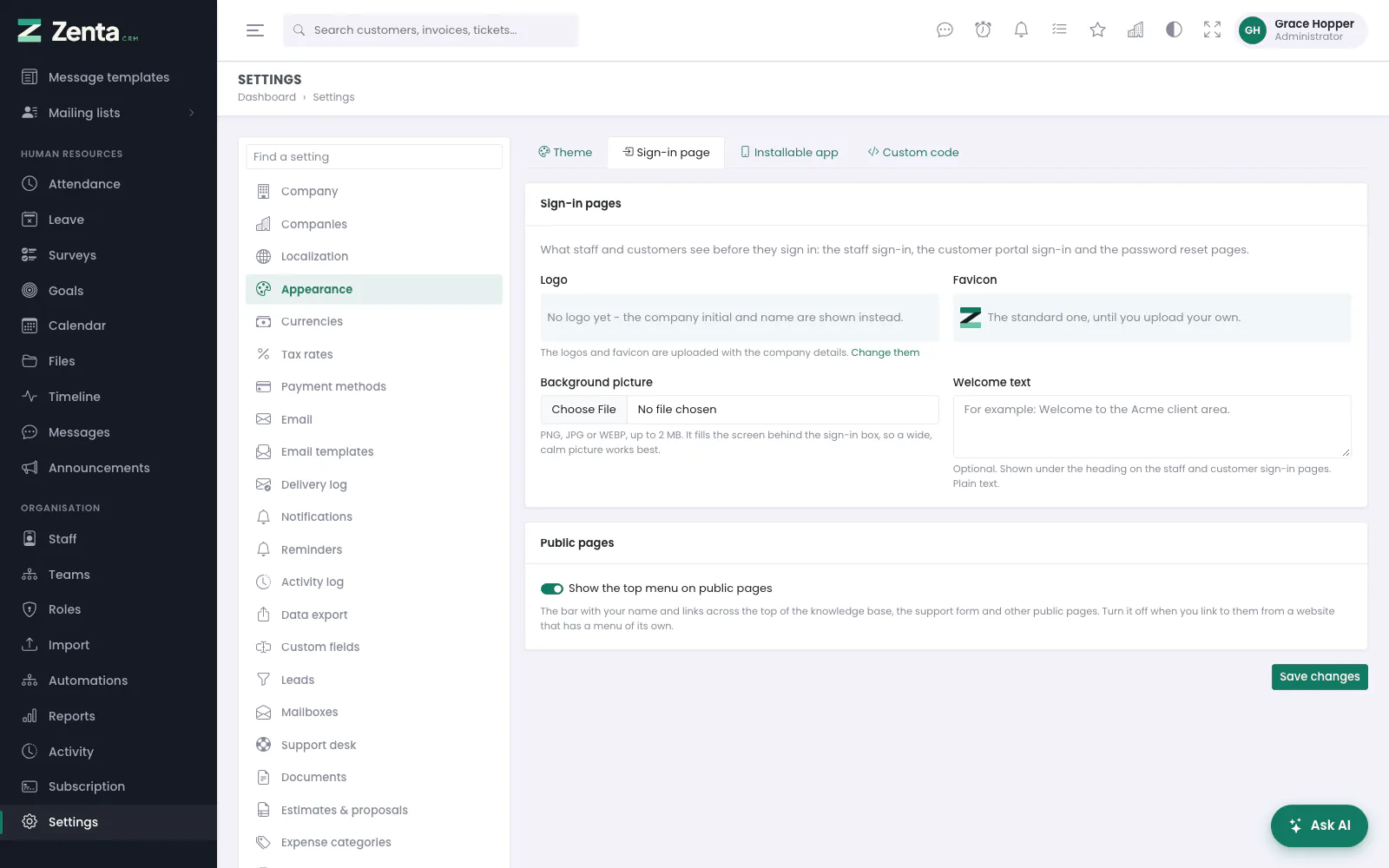Open the alarm clock reminders icon

[x=983, y=30]
